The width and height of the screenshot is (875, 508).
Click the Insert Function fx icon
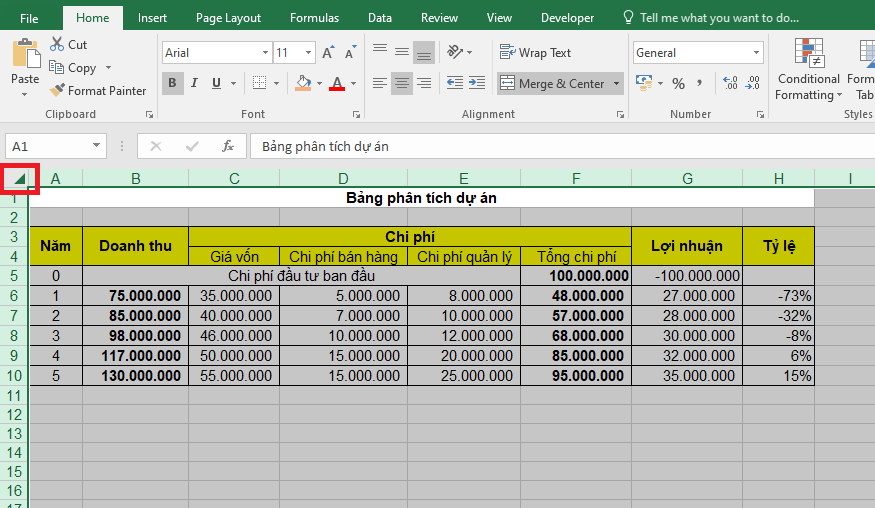tap(228, 146)
